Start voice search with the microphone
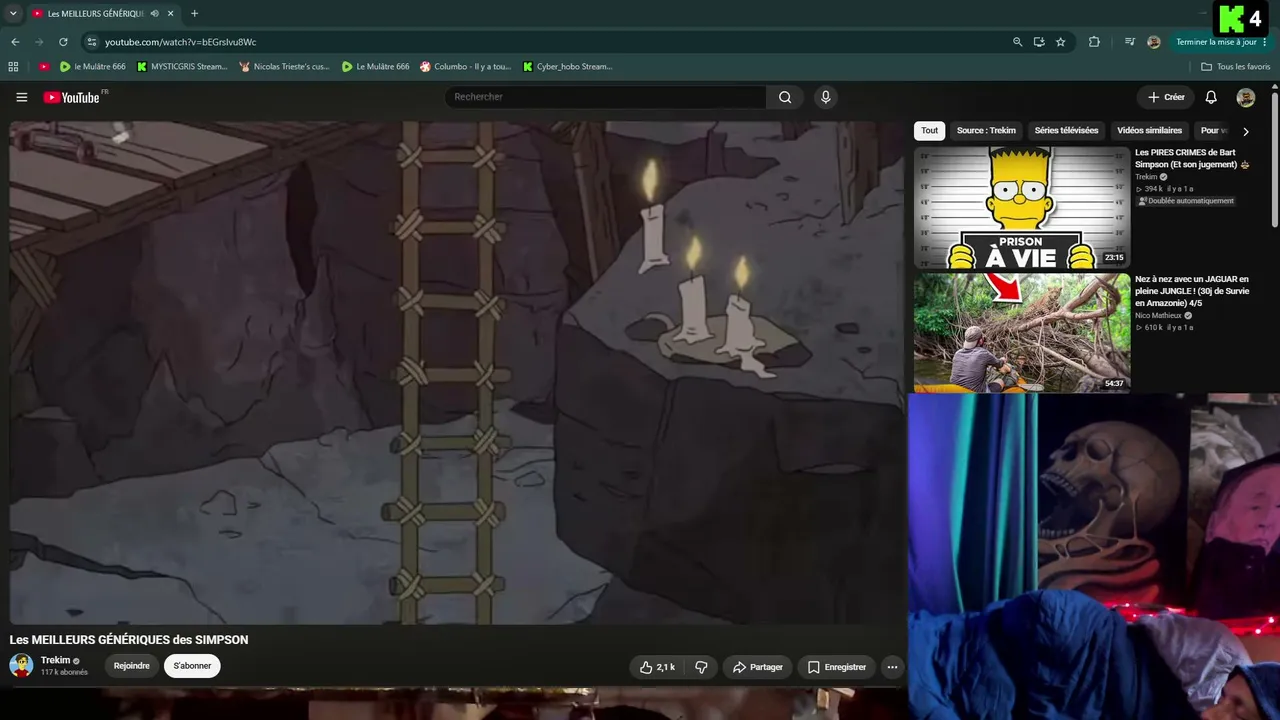 click(x=825, y=97)
